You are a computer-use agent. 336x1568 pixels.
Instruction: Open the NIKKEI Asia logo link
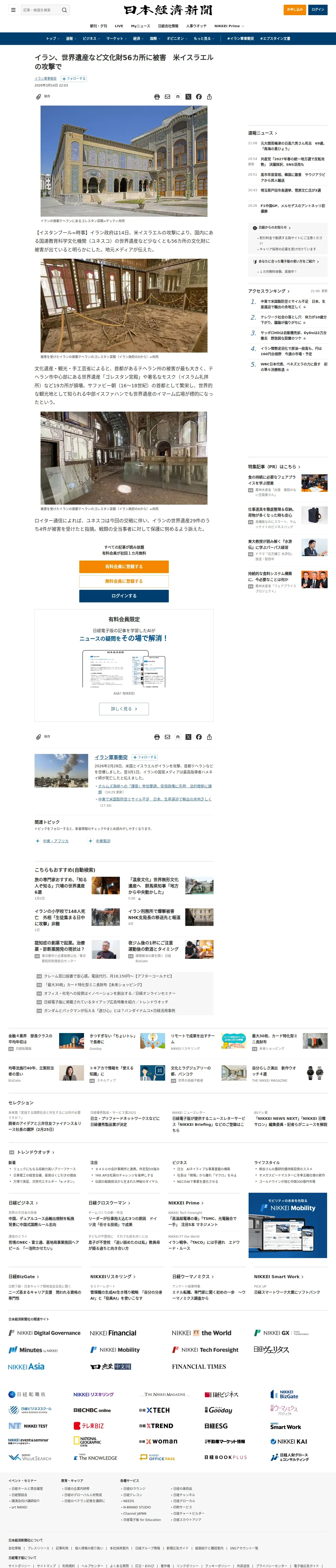tap(26, 1367)
